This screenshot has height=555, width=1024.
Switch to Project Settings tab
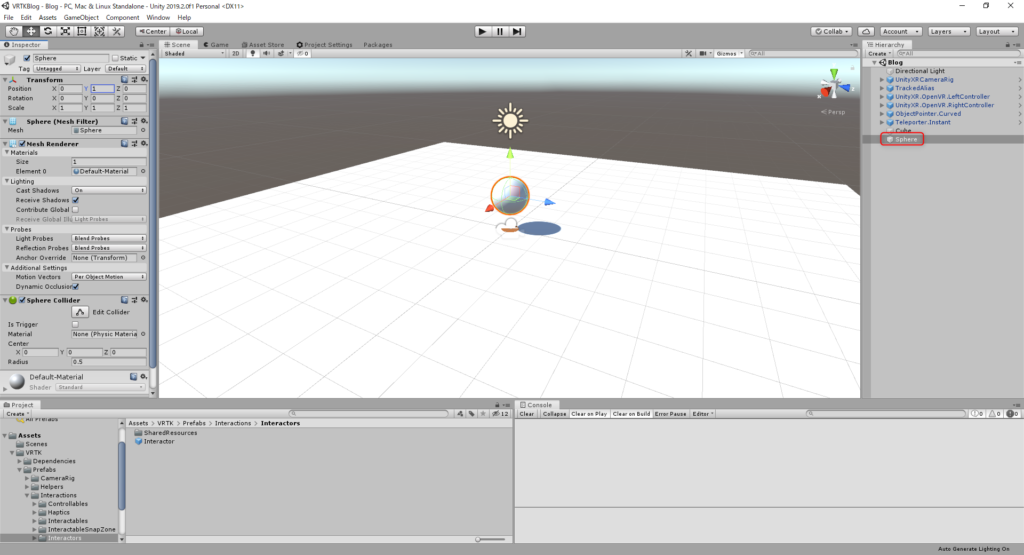click(x=325, y=44)
